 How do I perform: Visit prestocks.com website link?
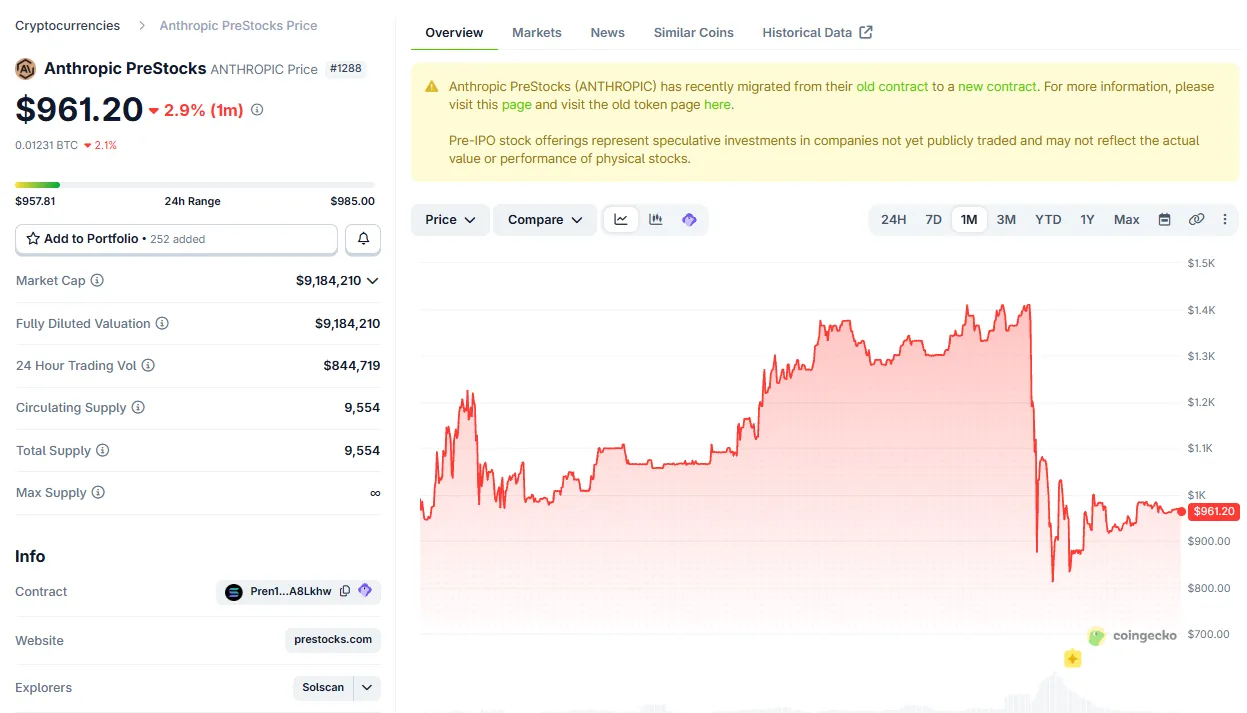[x=333, y=640]
